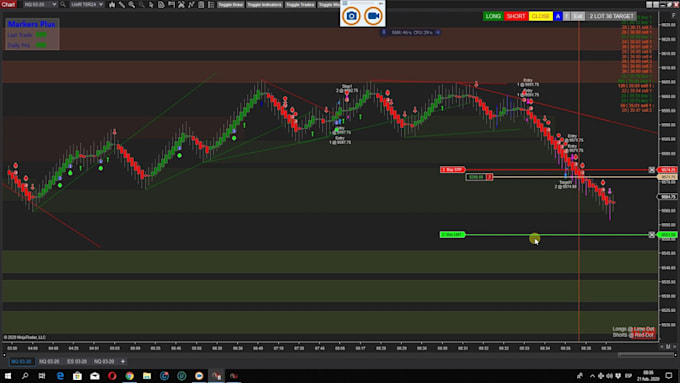Open Mail app from taskbar

(95, 376)
